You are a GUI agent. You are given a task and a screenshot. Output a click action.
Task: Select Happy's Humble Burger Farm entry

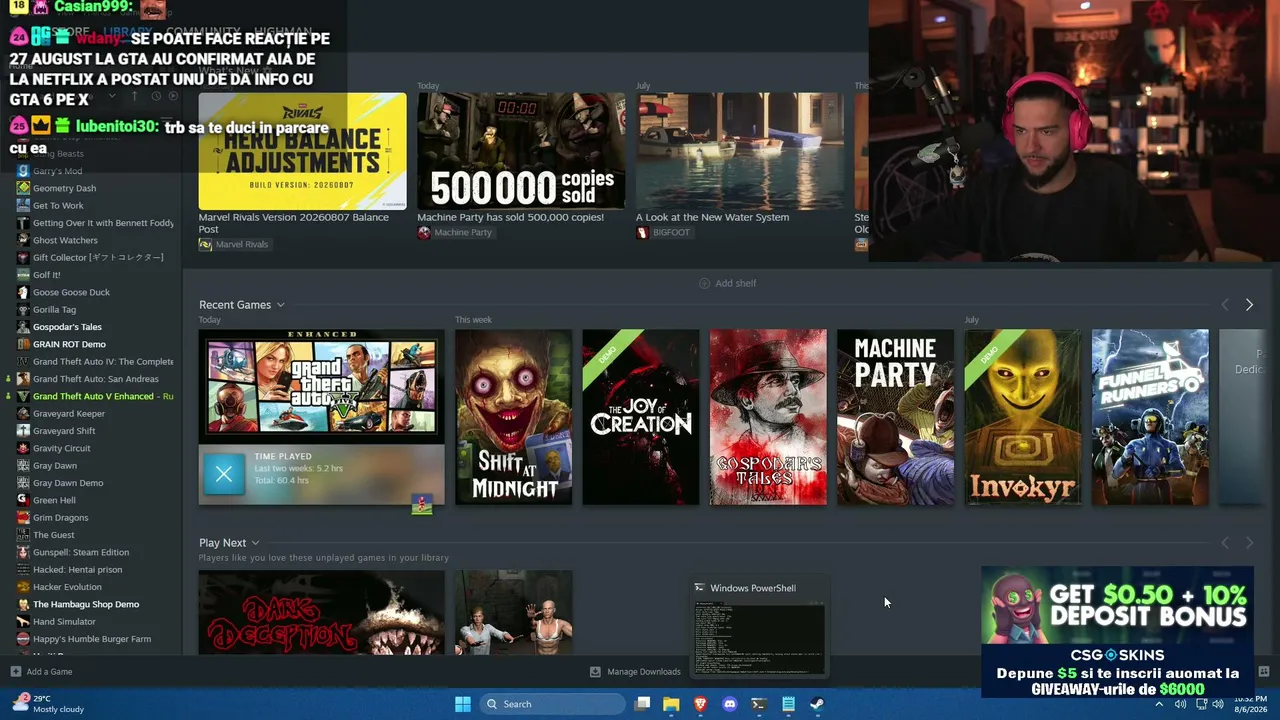pyautogui.click(x=92, y=639)
